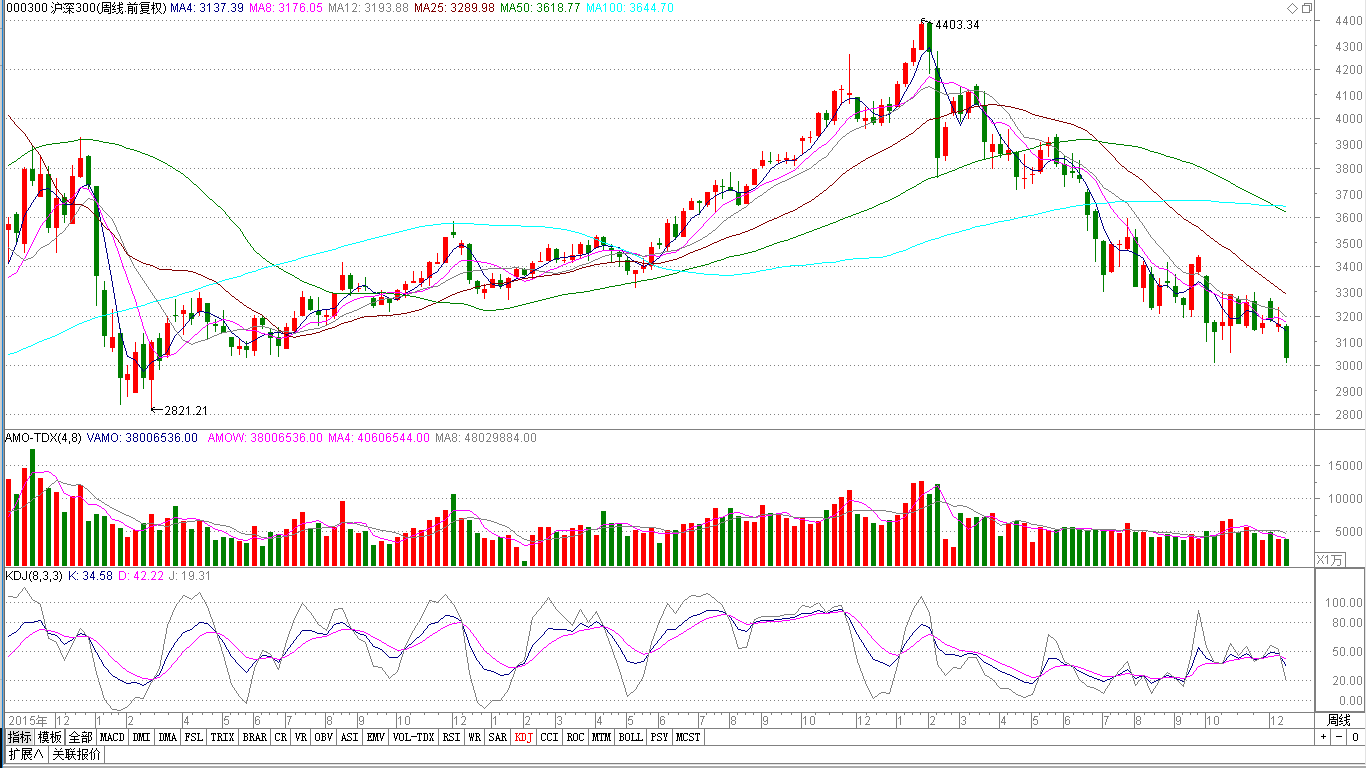Click the K: 34.58 value
The image size is (1366, 768).
pos(90,575)
